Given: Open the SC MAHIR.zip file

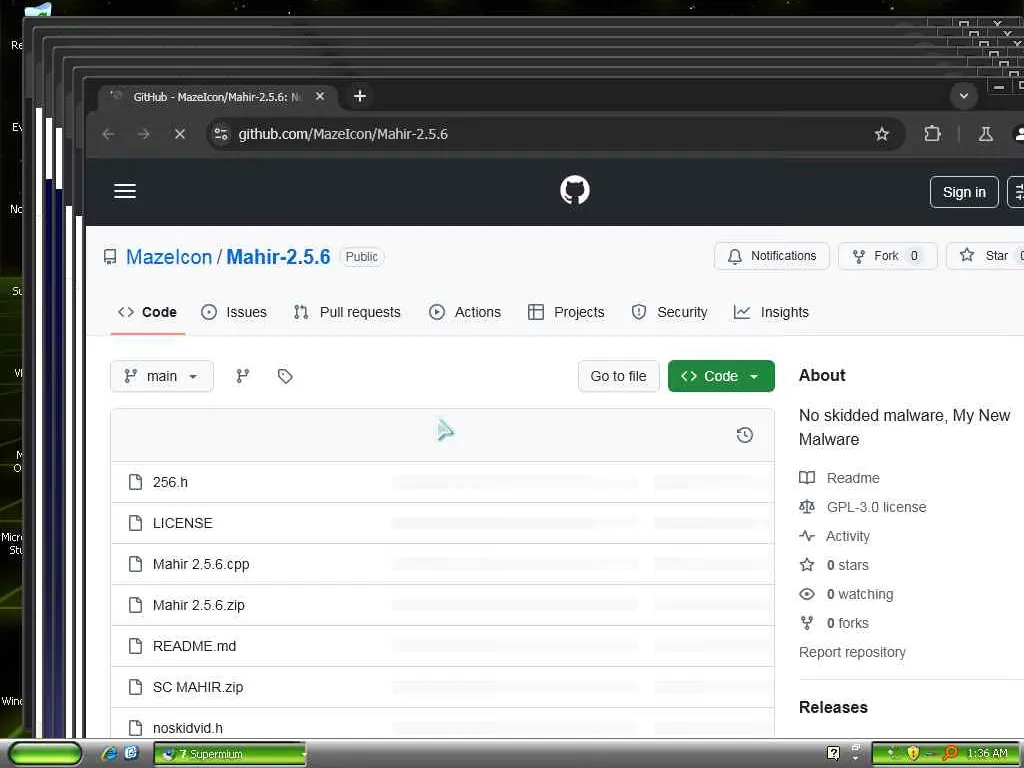Looking at the screenshot, I should point(198,687).
